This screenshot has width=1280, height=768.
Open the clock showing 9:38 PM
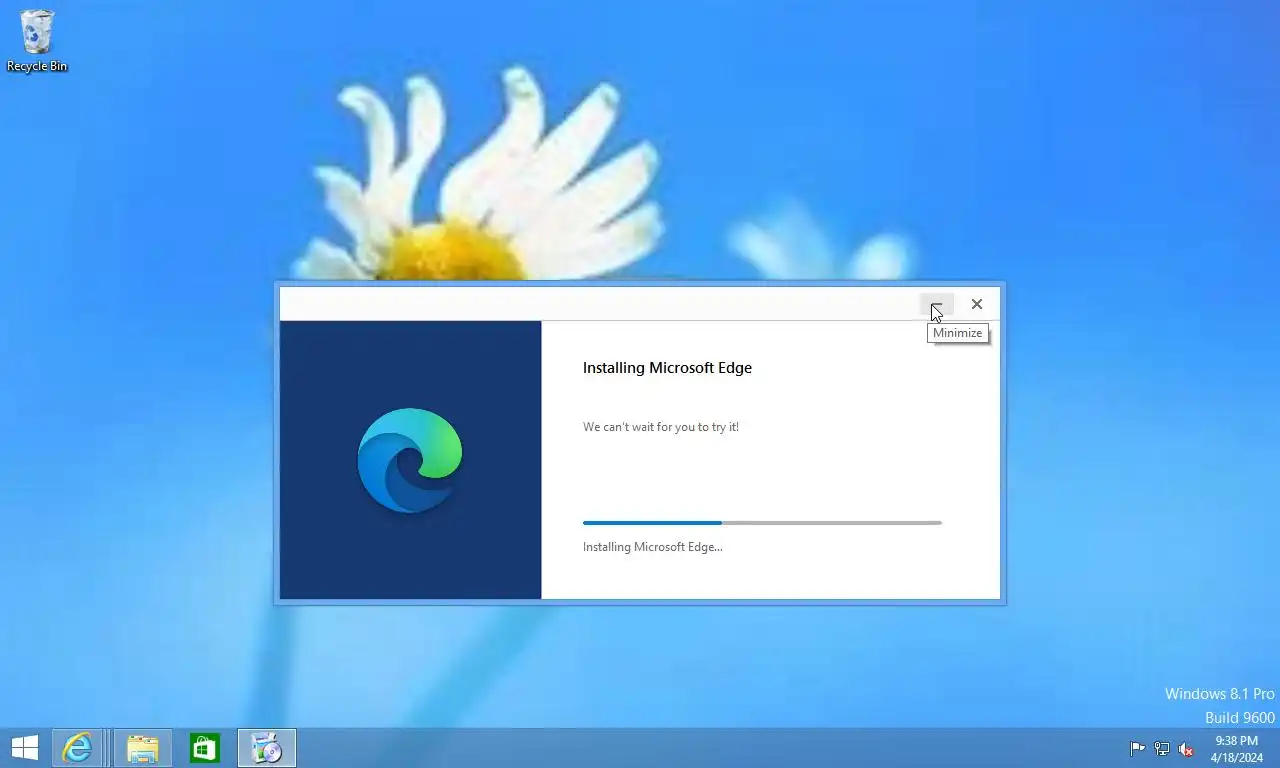coord(1236,740)
